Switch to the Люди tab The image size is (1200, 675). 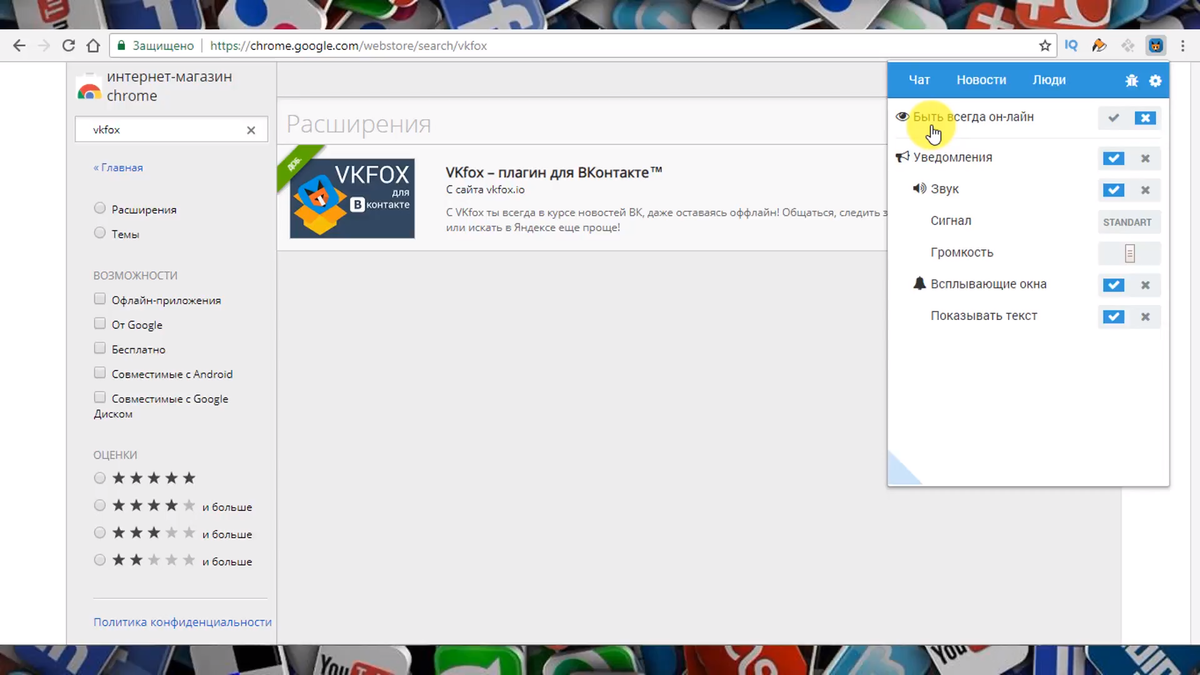(1049, 80)
